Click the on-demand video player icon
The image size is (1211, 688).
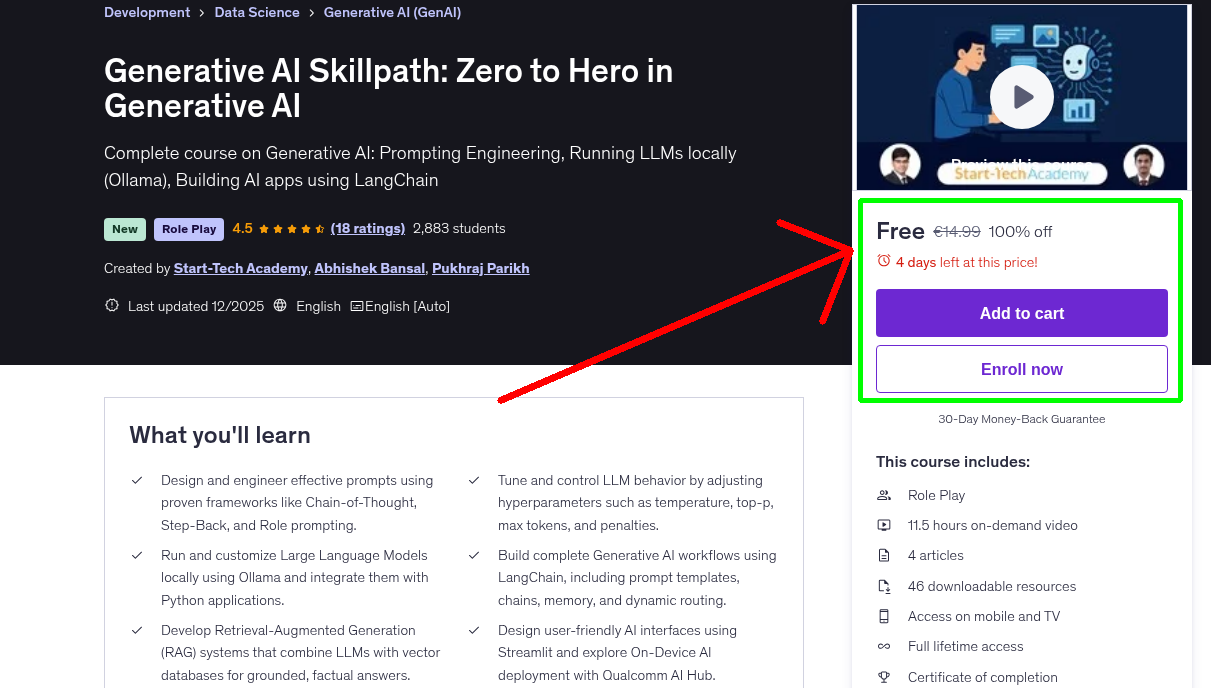pyautogui.click(x=884, y=524)
